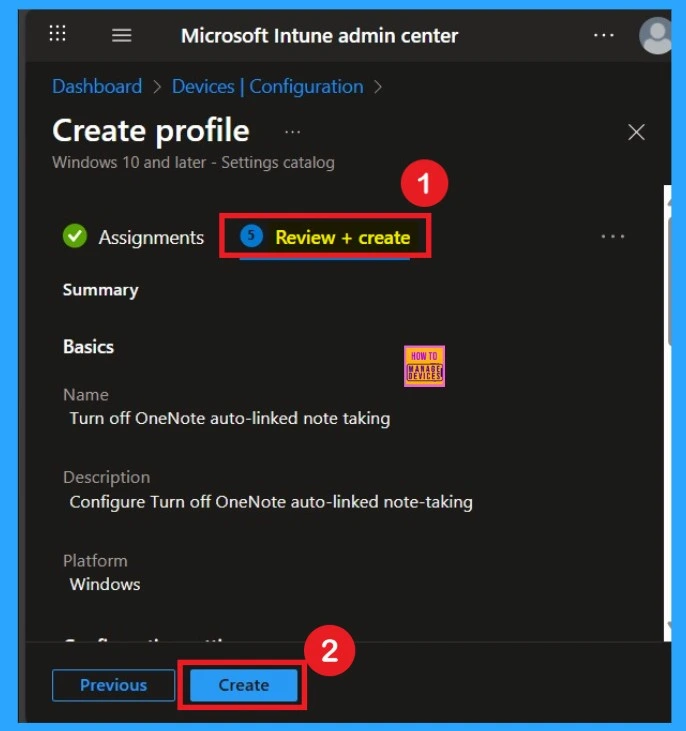Click the green check icon beside Assignments

coord(75,236)
